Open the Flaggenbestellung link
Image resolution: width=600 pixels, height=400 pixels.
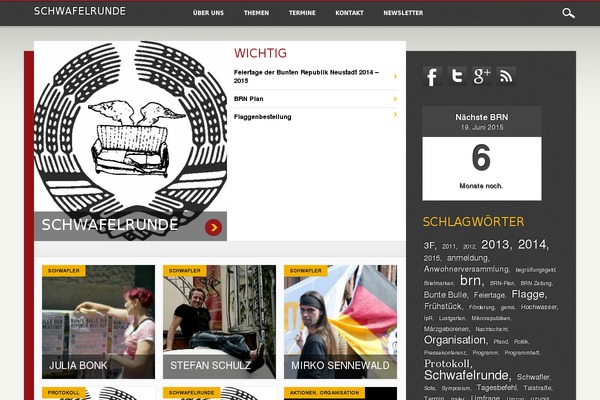point(262,117)
